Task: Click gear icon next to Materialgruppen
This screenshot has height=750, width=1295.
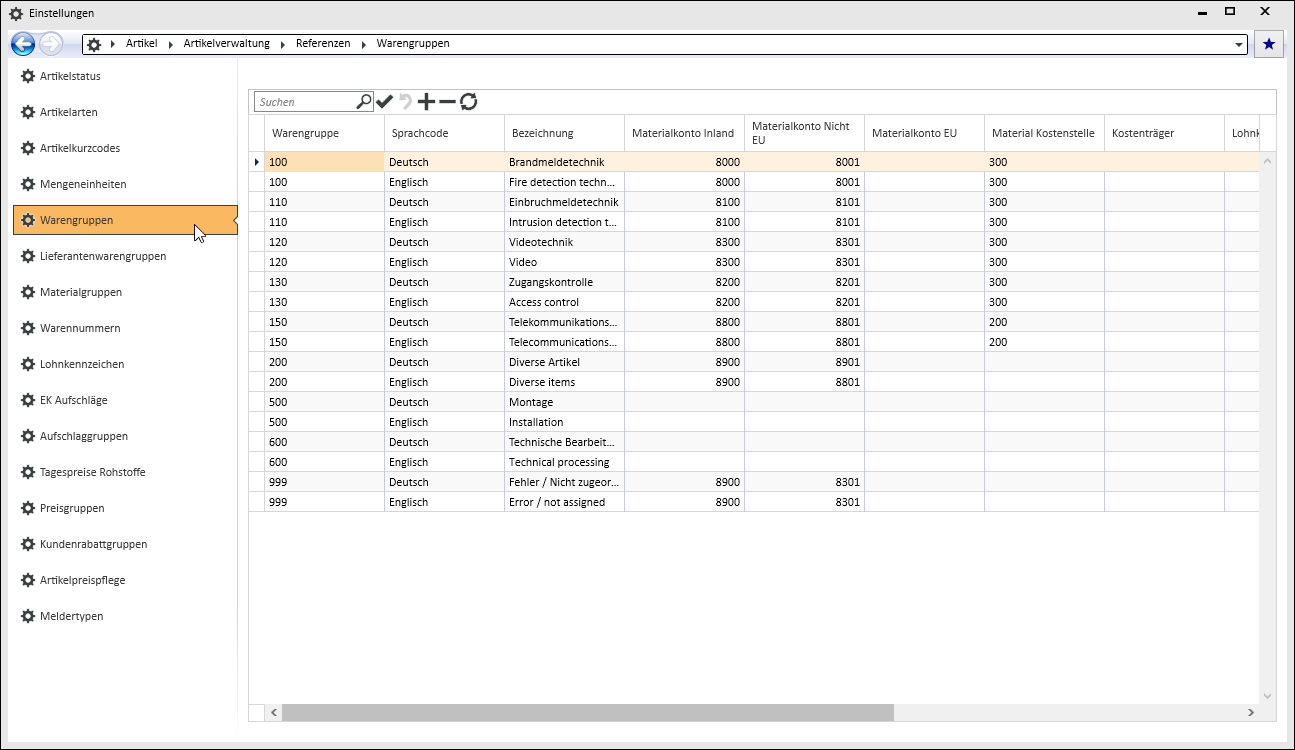Action: pos(28,292)
